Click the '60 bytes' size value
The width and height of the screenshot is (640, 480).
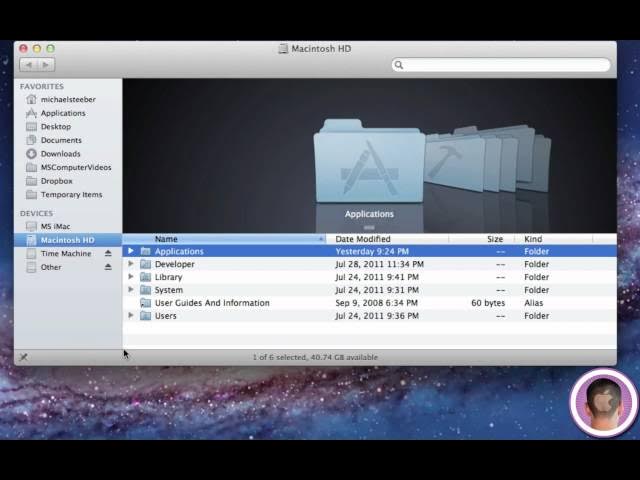tap(488, 303)
